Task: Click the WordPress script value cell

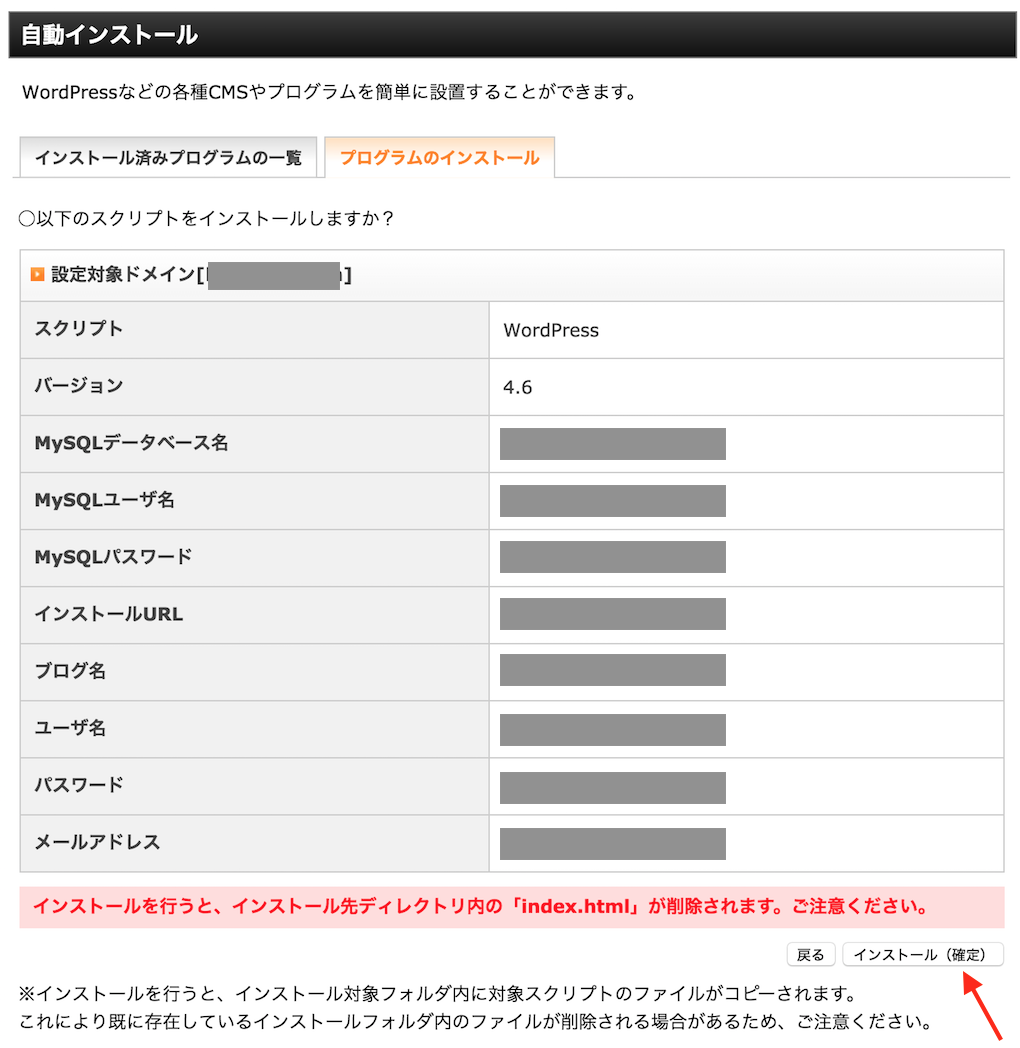Action: point(551,330)
